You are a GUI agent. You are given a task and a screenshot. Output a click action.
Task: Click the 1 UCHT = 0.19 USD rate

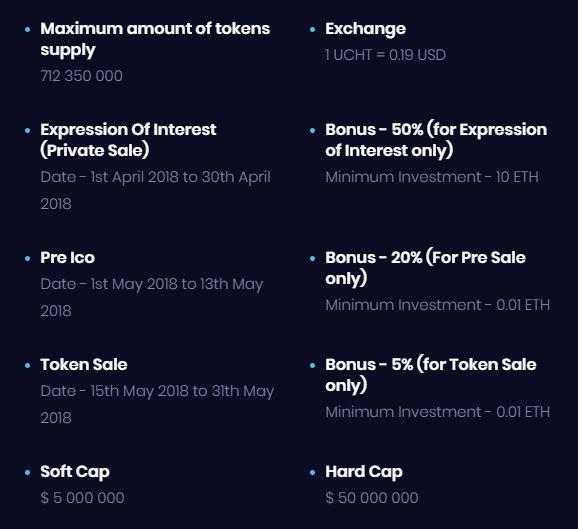(386, 55)
